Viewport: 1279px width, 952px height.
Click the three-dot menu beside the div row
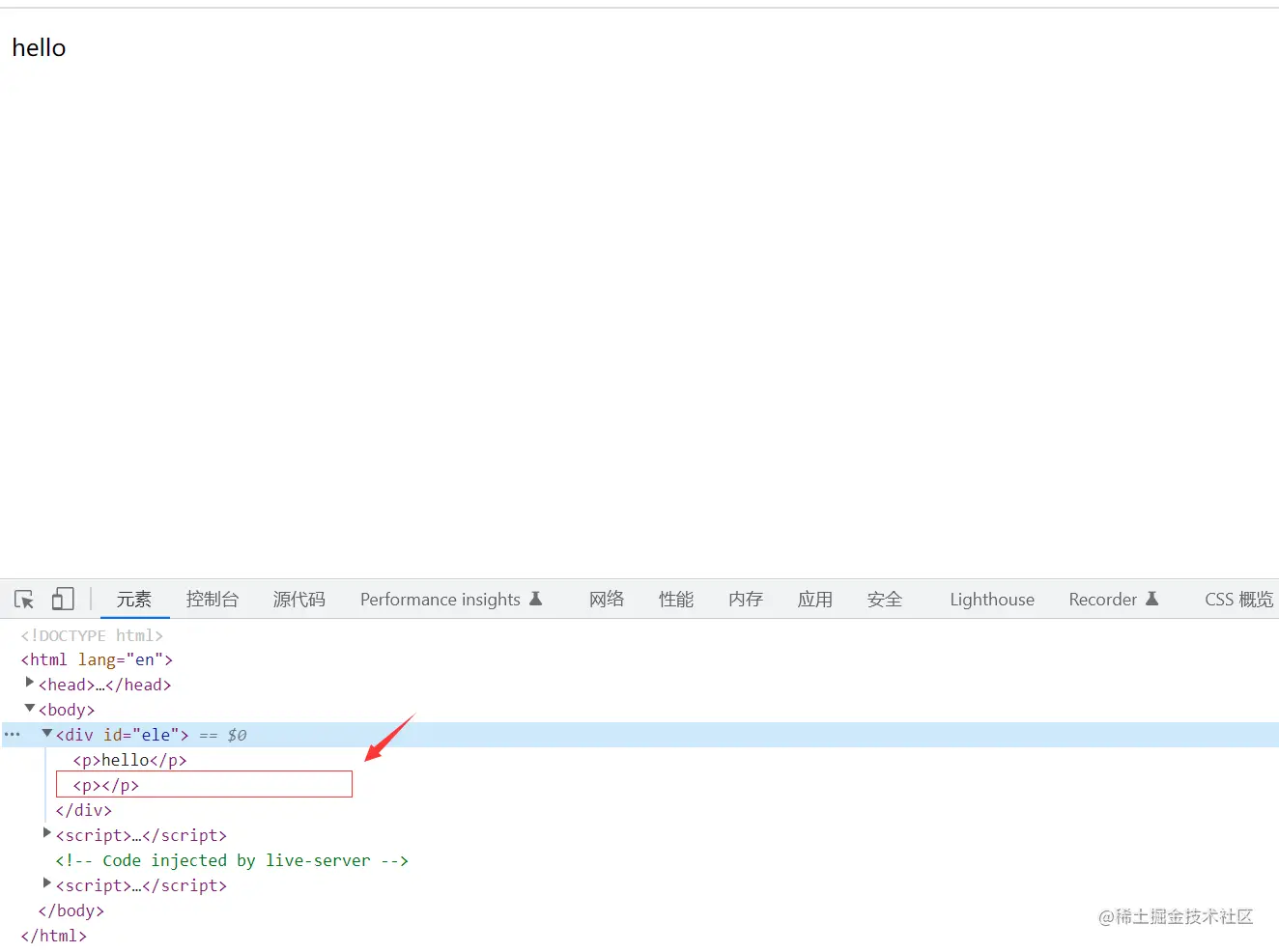coord(13,735)
